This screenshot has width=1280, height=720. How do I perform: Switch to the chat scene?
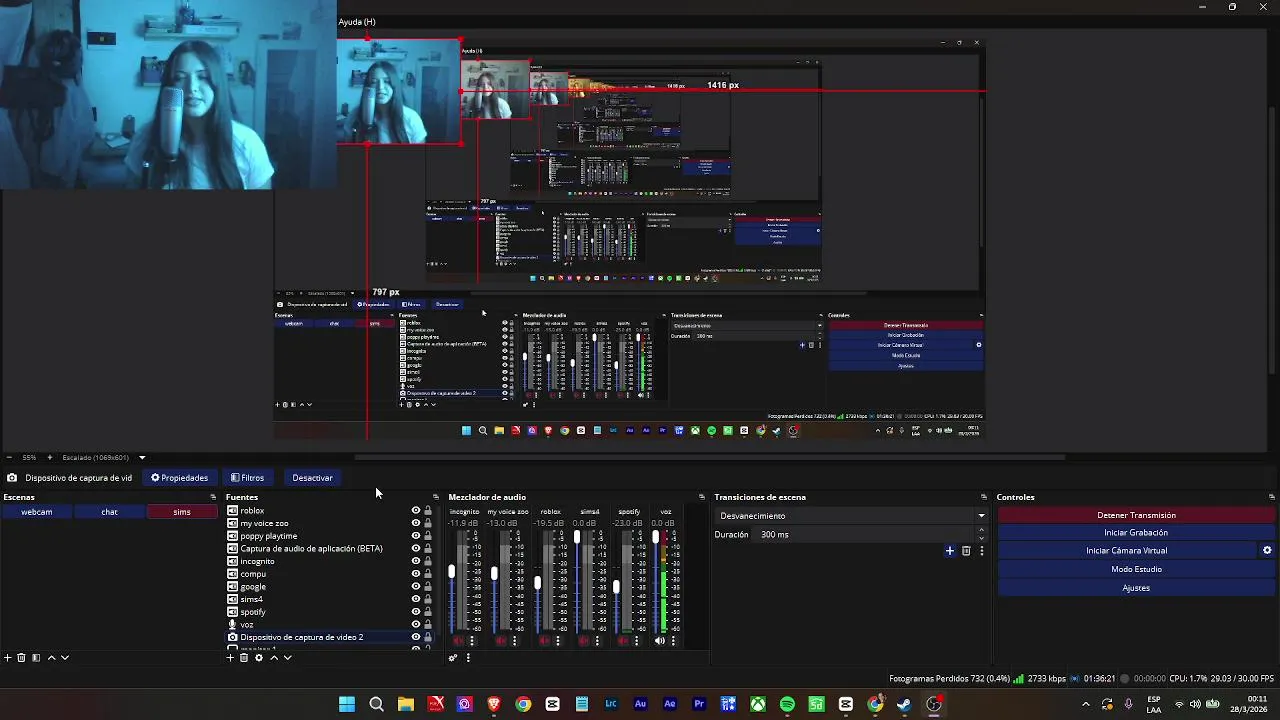click(x=109, y=512)
